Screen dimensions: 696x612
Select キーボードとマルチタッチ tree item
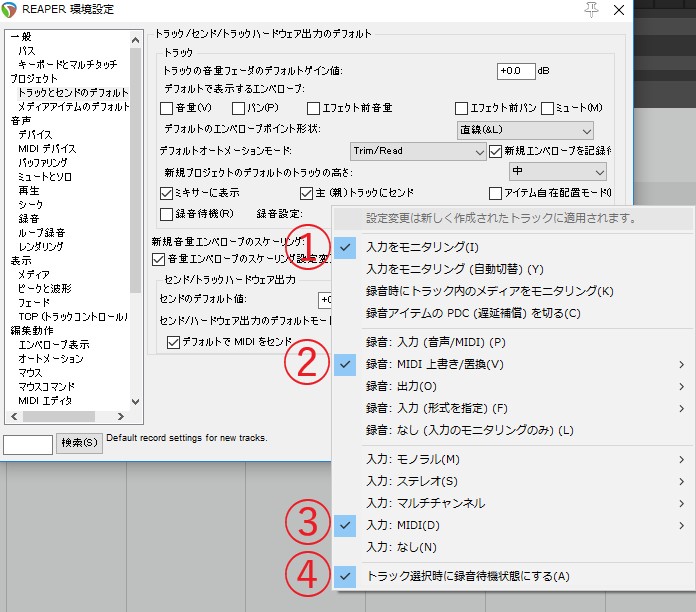click(x=67, y=65)
